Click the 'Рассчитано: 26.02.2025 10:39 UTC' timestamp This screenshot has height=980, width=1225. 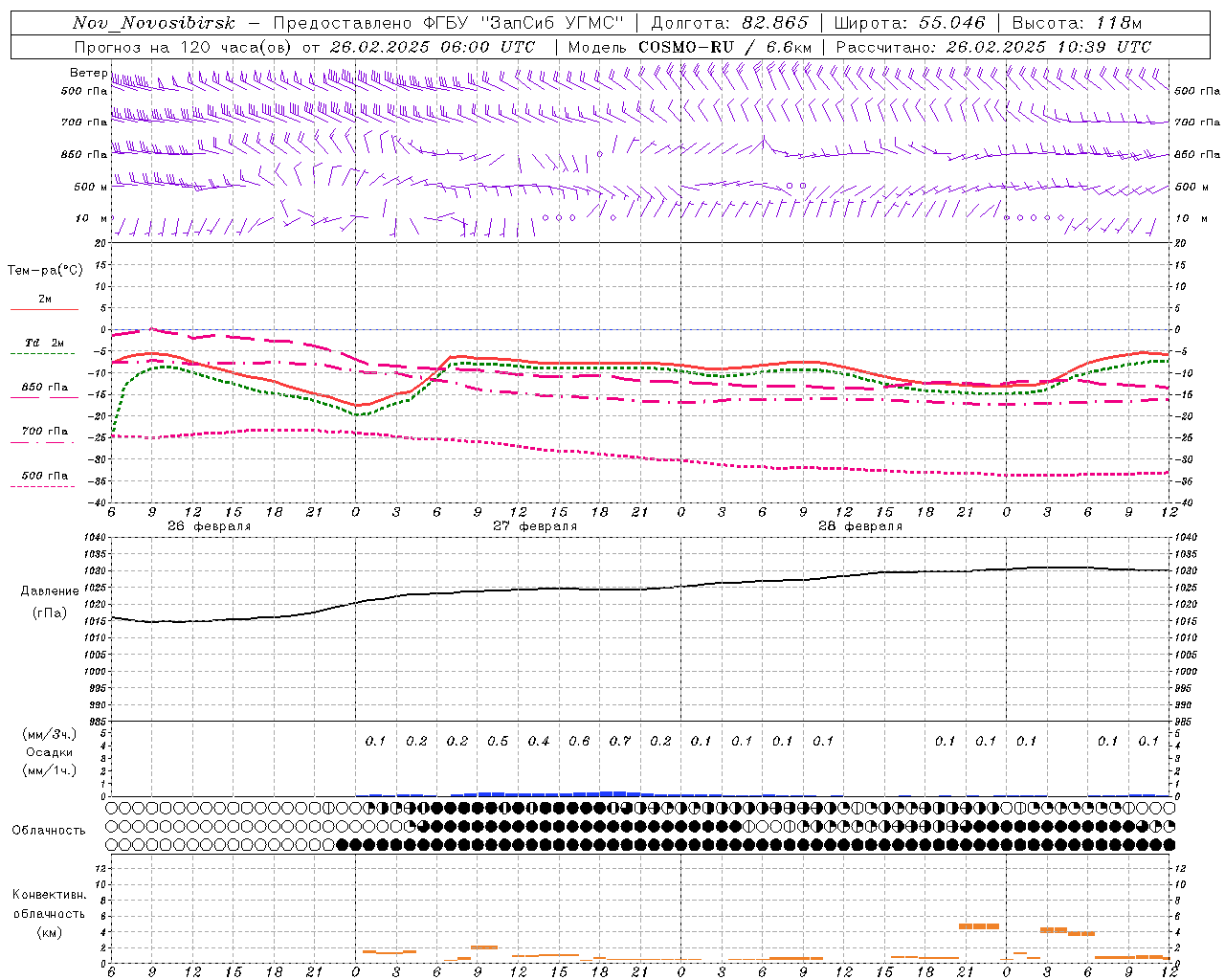(993, 47)
